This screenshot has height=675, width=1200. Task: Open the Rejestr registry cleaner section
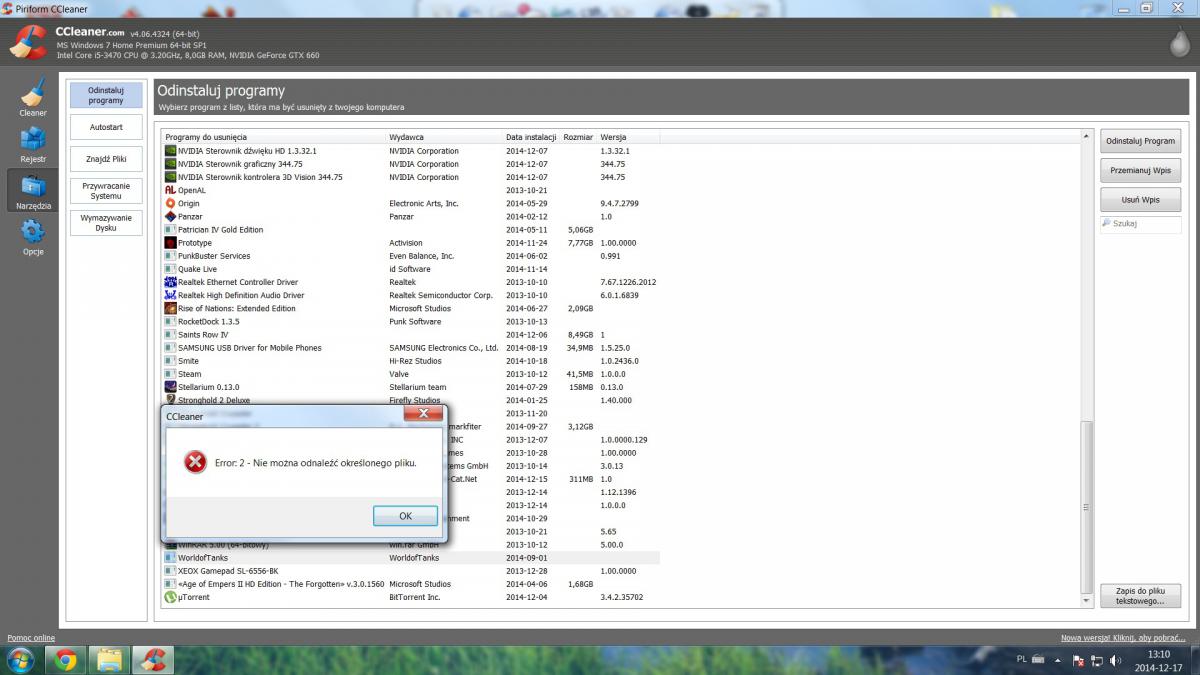(x=33, y=144)
